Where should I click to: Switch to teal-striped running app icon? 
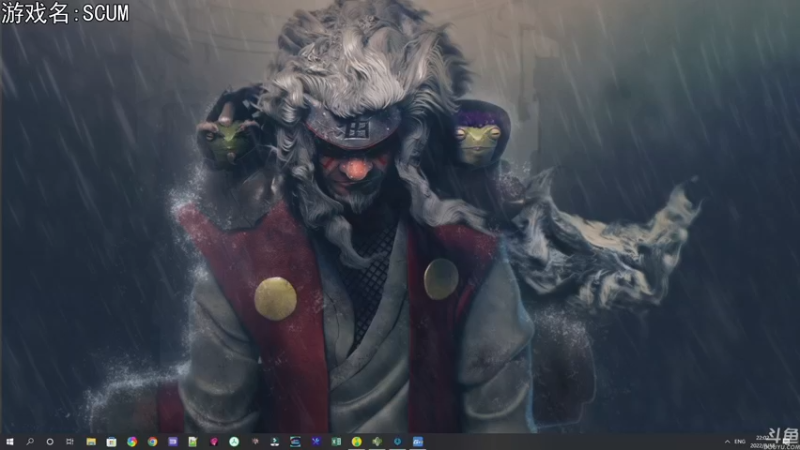[x=295, y=442]
